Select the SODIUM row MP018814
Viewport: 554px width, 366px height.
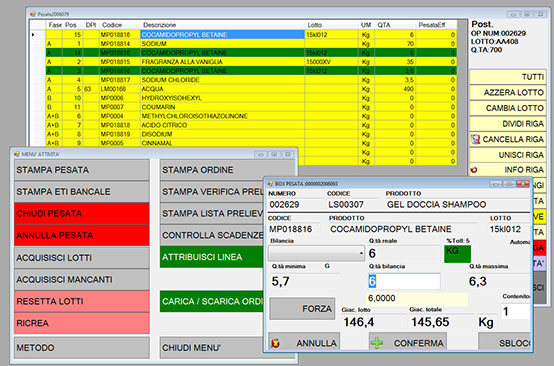pos(251,44)
